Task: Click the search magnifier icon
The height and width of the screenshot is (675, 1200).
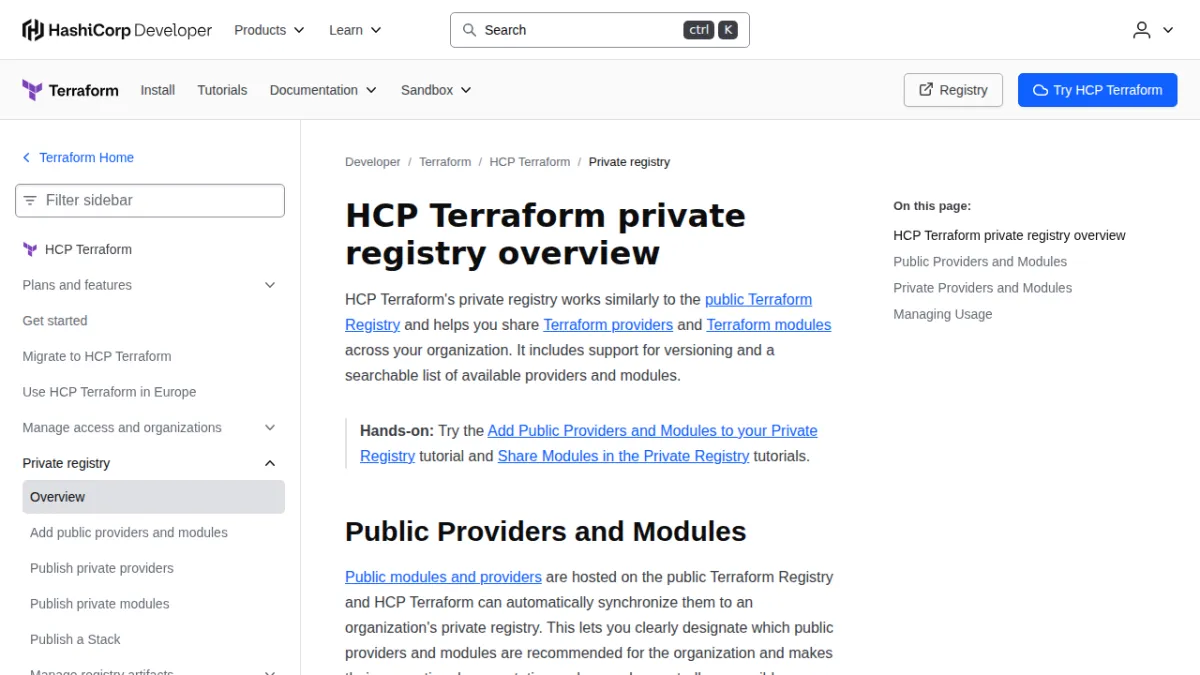Action: (x=469, y=30)
